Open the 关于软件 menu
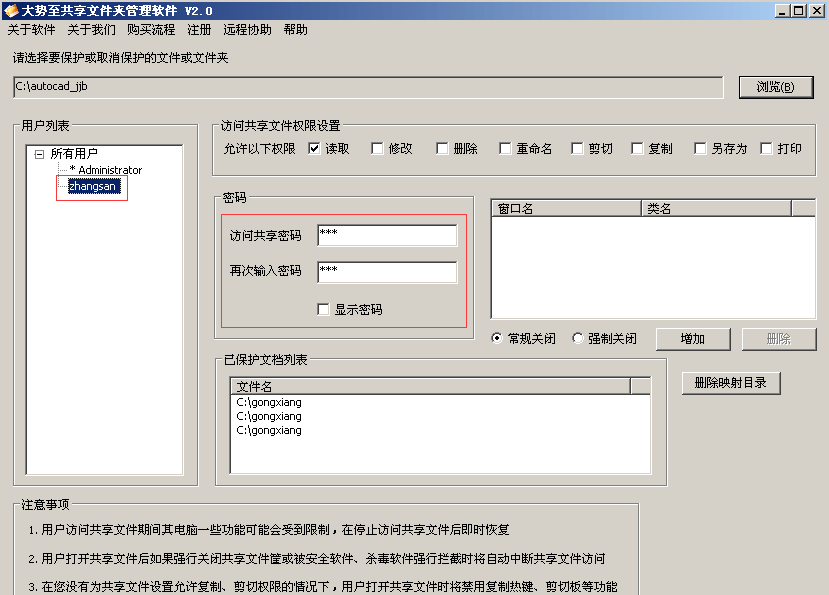The width and height of the screenshot is (829, 595). pyautogui.click(x=31, y=30)
